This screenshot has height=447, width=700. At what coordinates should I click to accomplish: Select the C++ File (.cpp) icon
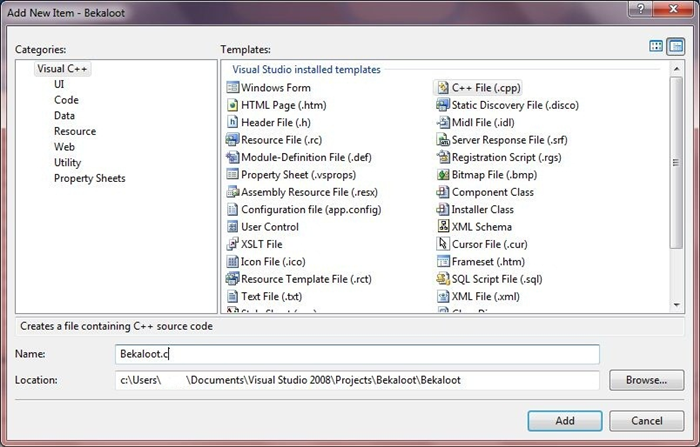pyautogui.click(x=443, y=88)
